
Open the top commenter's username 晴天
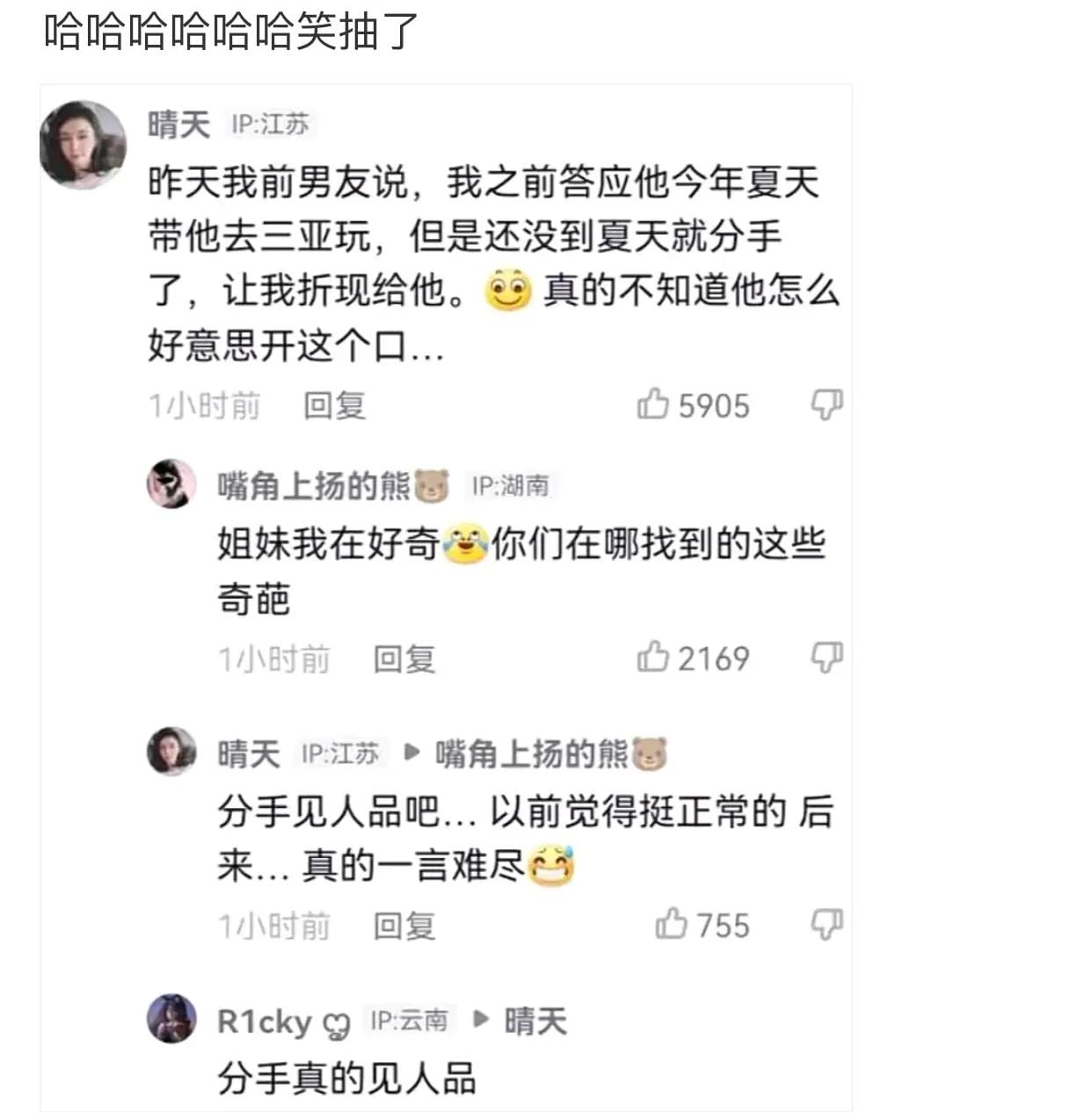179,124
